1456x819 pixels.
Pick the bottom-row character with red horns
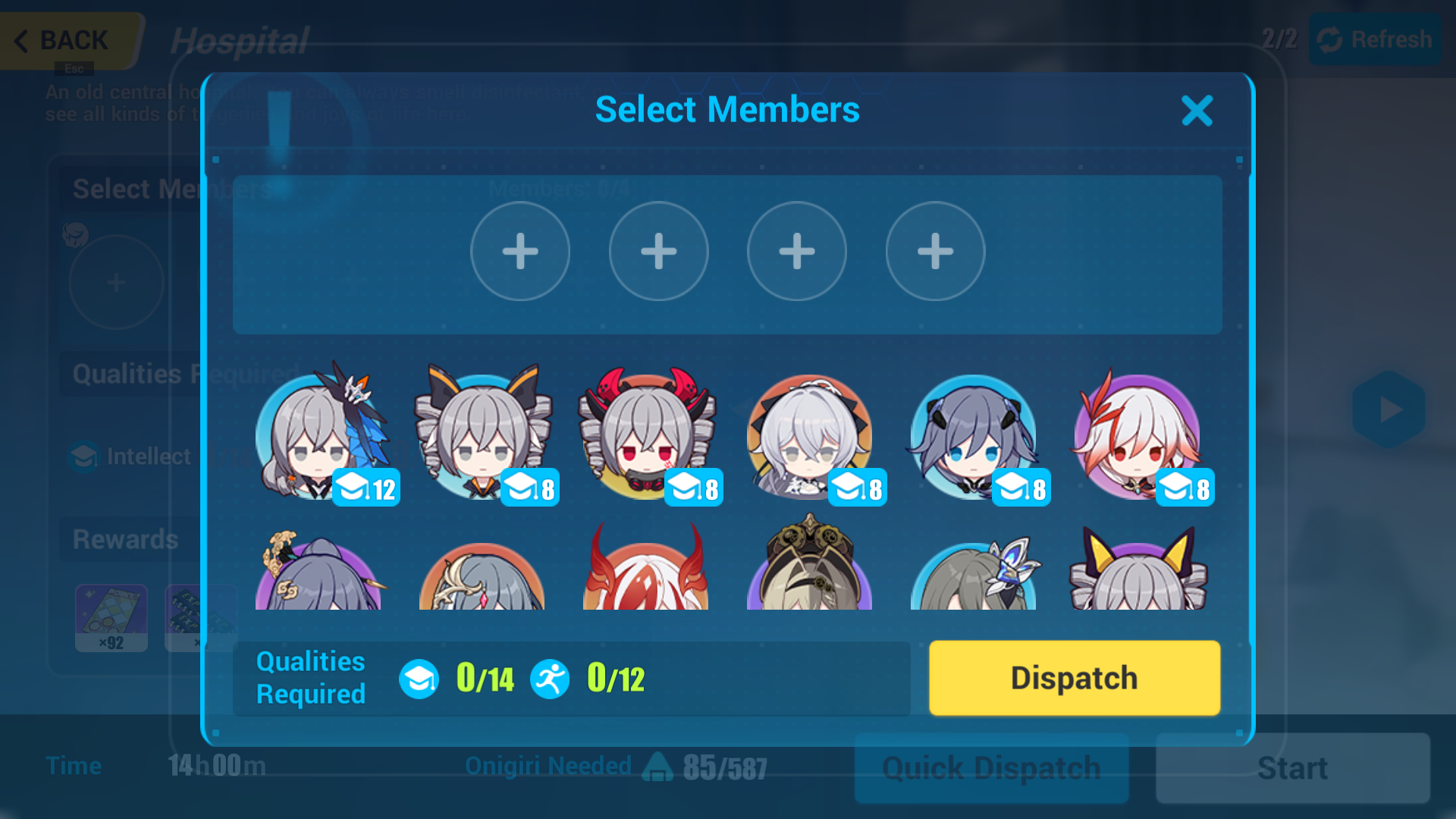646,566
